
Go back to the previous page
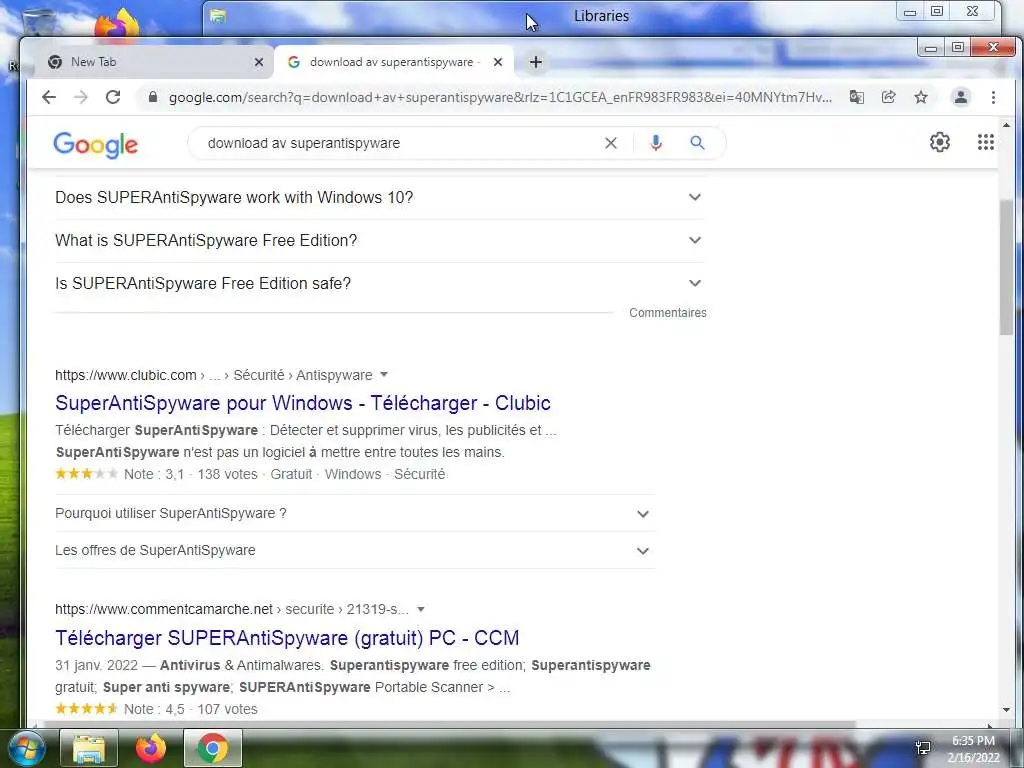[49, 97]
